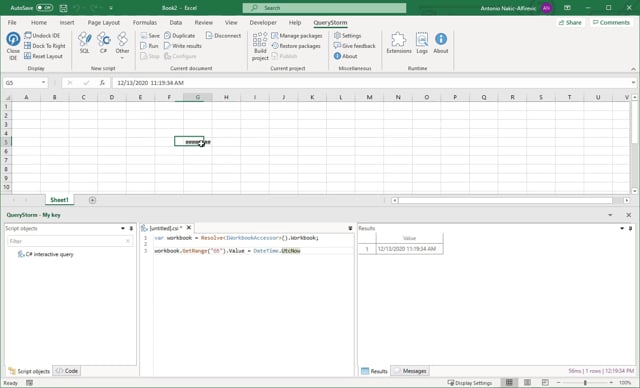
Task: Expand the Name Box dropdown
Action: point(43,82)
